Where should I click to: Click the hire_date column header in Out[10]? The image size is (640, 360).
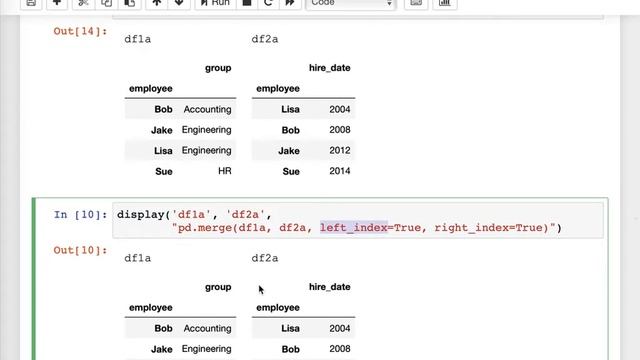pos(329,287)
